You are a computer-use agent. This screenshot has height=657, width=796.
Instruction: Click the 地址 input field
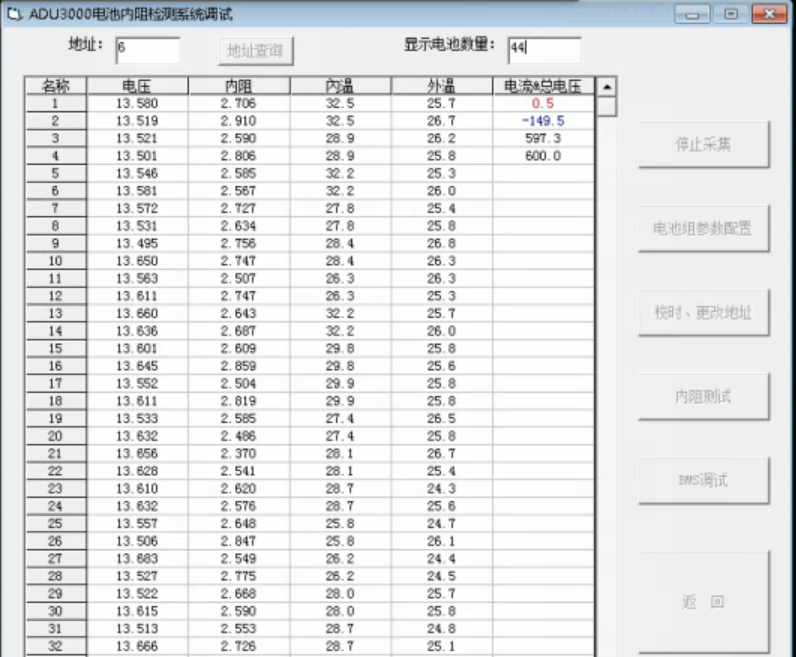pos(147,49)
